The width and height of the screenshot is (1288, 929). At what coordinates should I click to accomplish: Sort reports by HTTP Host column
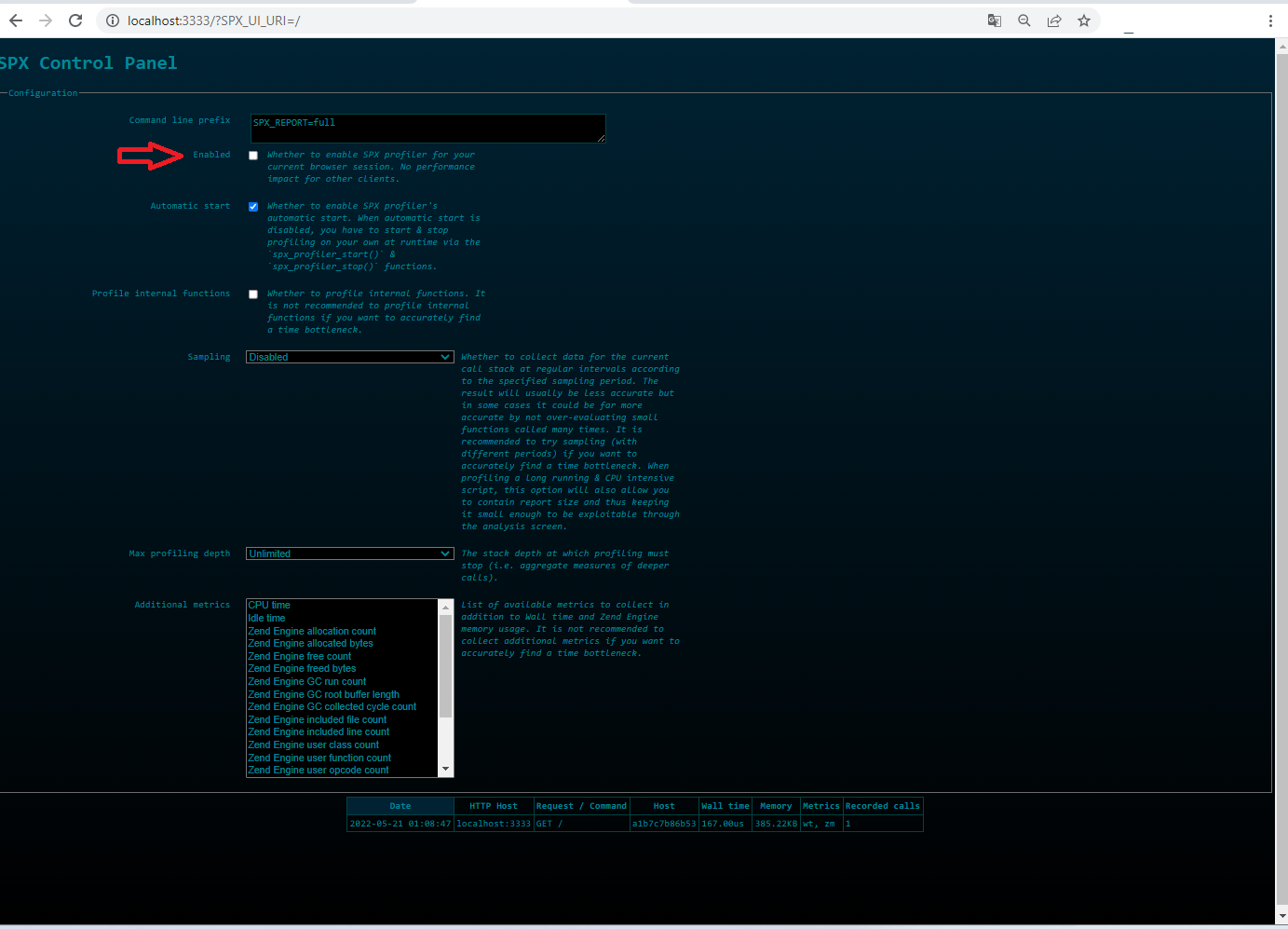coord(494,806)
